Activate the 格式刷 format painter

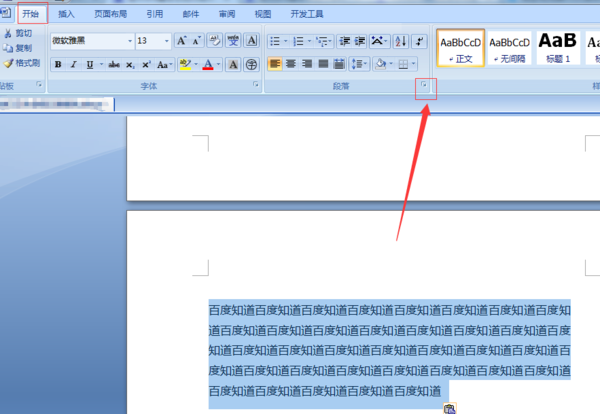[x=22, y=63]
